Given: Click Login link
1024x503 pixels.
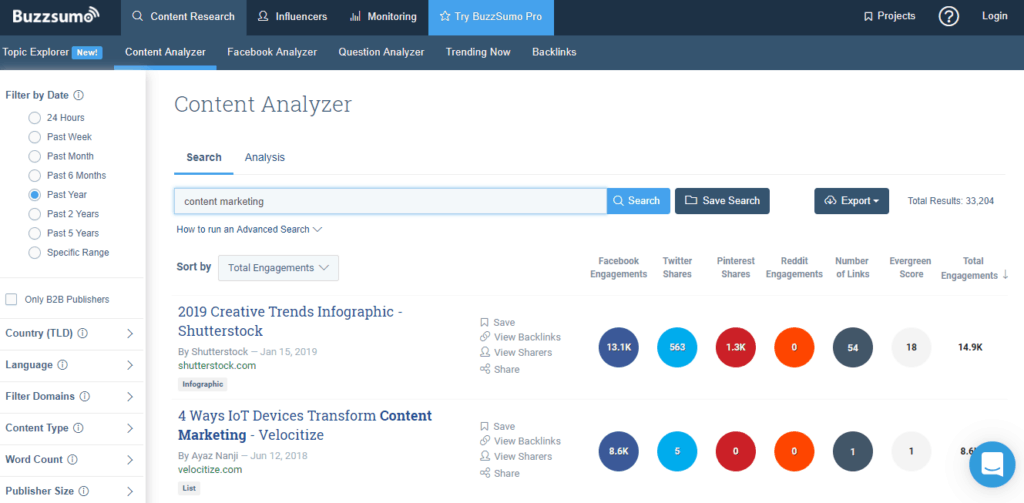Looking at the screenshot, I should pos(995,16).
